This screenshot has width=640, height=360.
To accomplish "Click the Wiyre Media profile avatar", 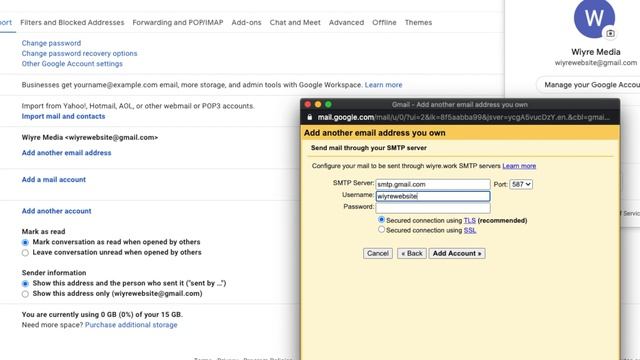I will (x=594, y=18).
